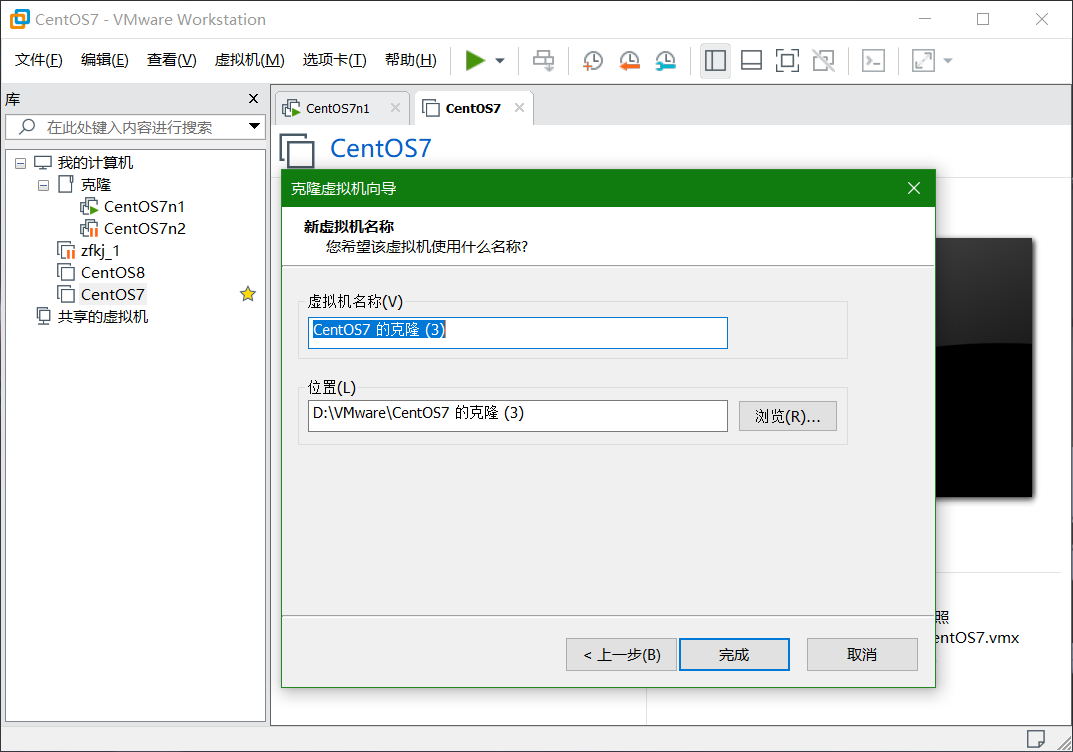Select CentOS8 in the library tree
Viewport: 1073px width, 752px height.
[x=113, y=272]
